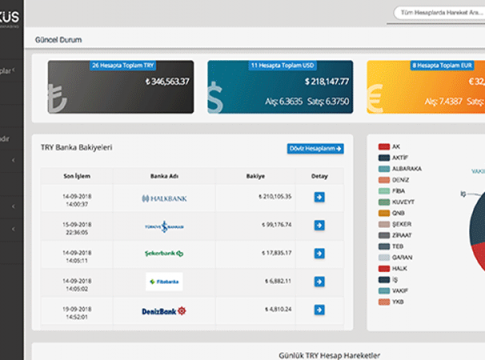This screenshot has width=485, height=360.
Task: Sort by Bakiye column header
Action: pos(255,176)
